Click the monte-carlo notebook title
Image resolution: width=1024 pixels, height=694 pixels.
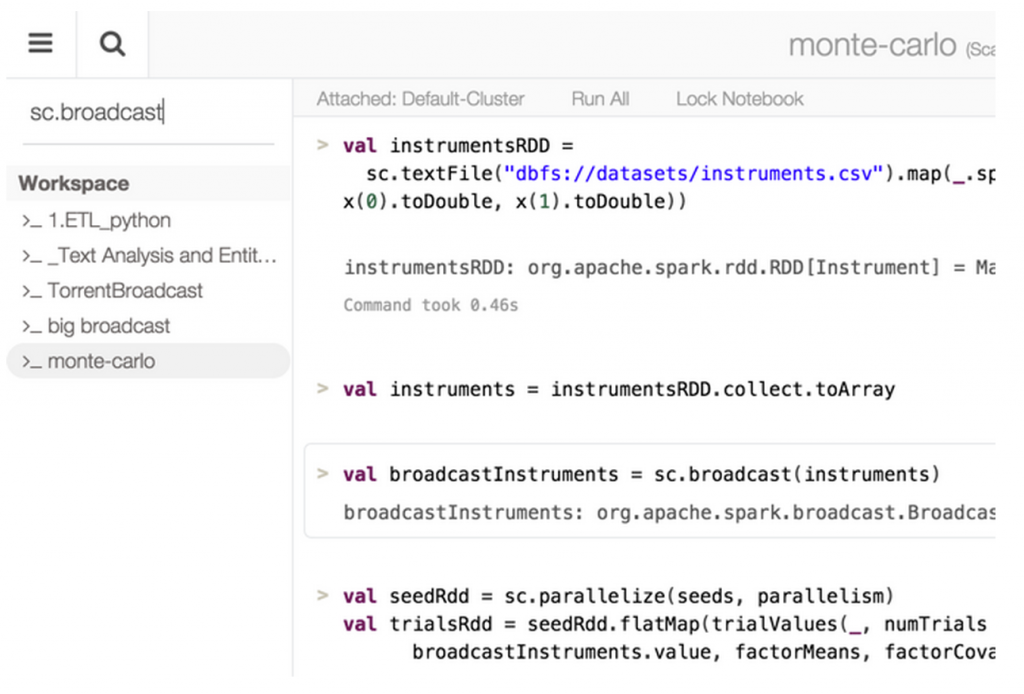(x=871, y=45)
